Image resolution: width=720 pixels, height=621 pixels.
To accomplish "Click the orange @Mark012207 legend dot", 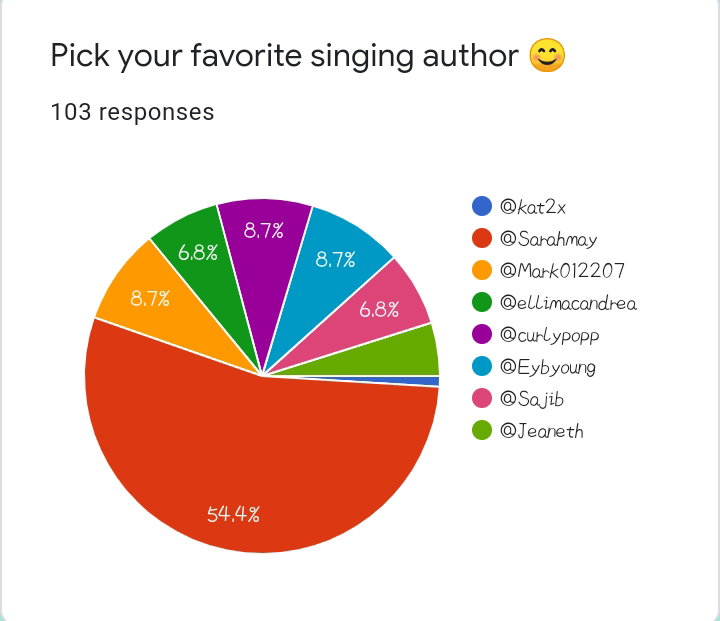I will (x=482, y=270).
